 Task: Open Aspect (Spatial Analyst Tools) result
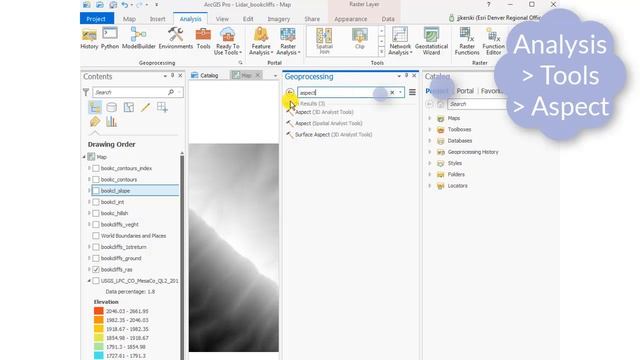[x=328, y=123]
